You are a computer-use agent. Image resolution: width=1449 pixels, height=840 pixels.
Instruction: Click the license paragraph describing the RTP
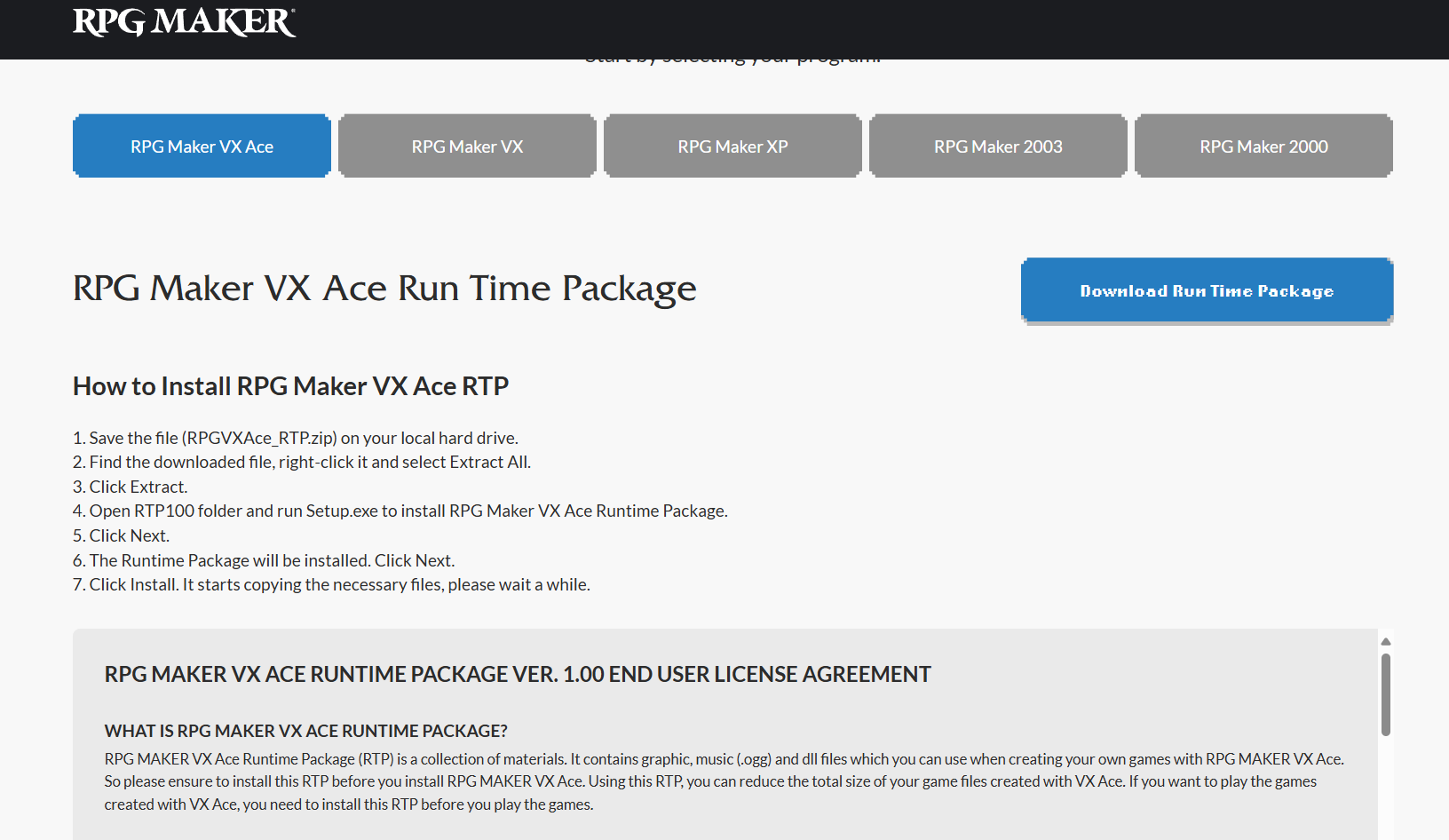tap(724, 781)
